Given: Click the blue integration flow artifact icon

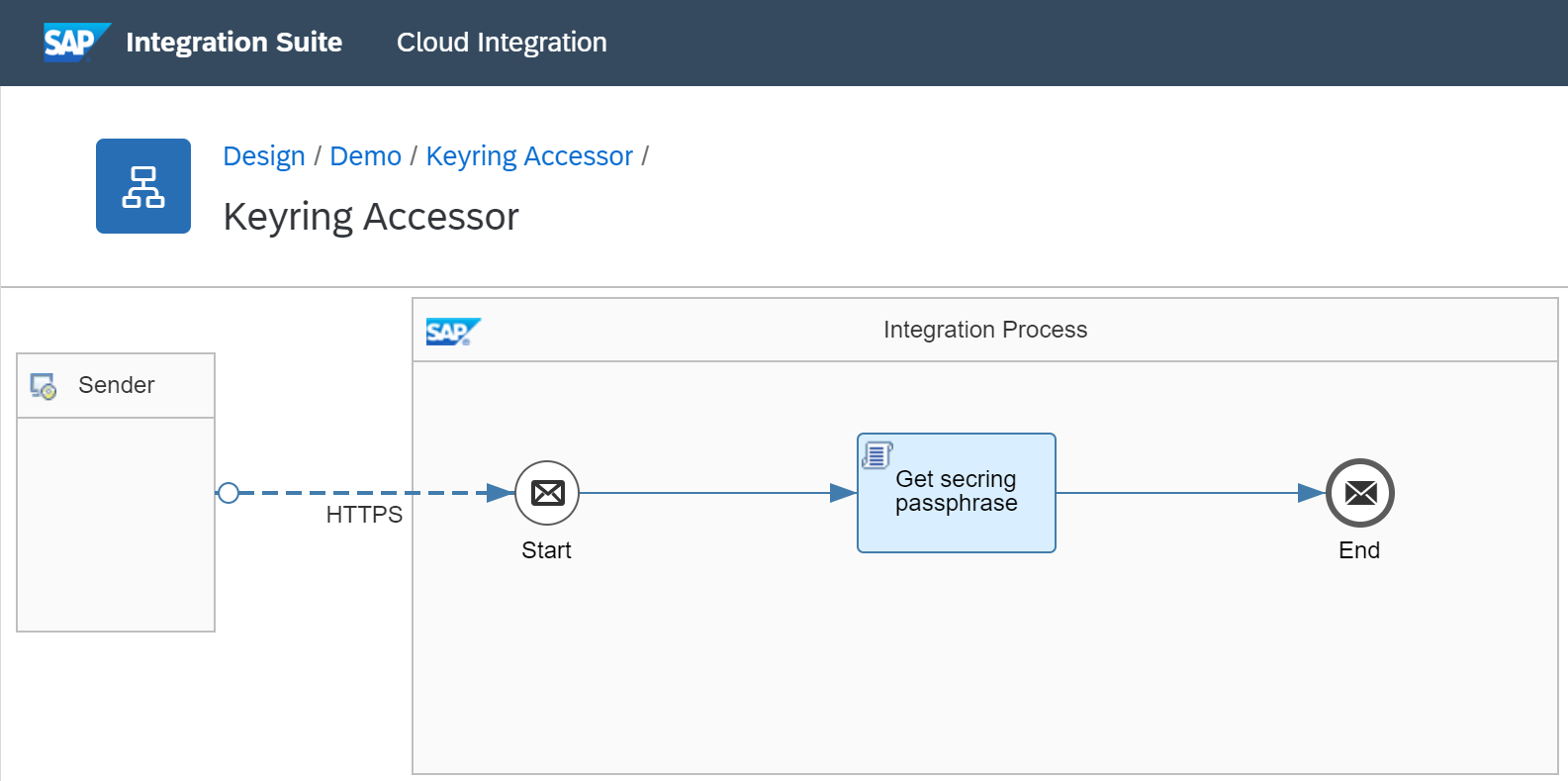Looking at the screenshot, I should click(x=143, y=186).
